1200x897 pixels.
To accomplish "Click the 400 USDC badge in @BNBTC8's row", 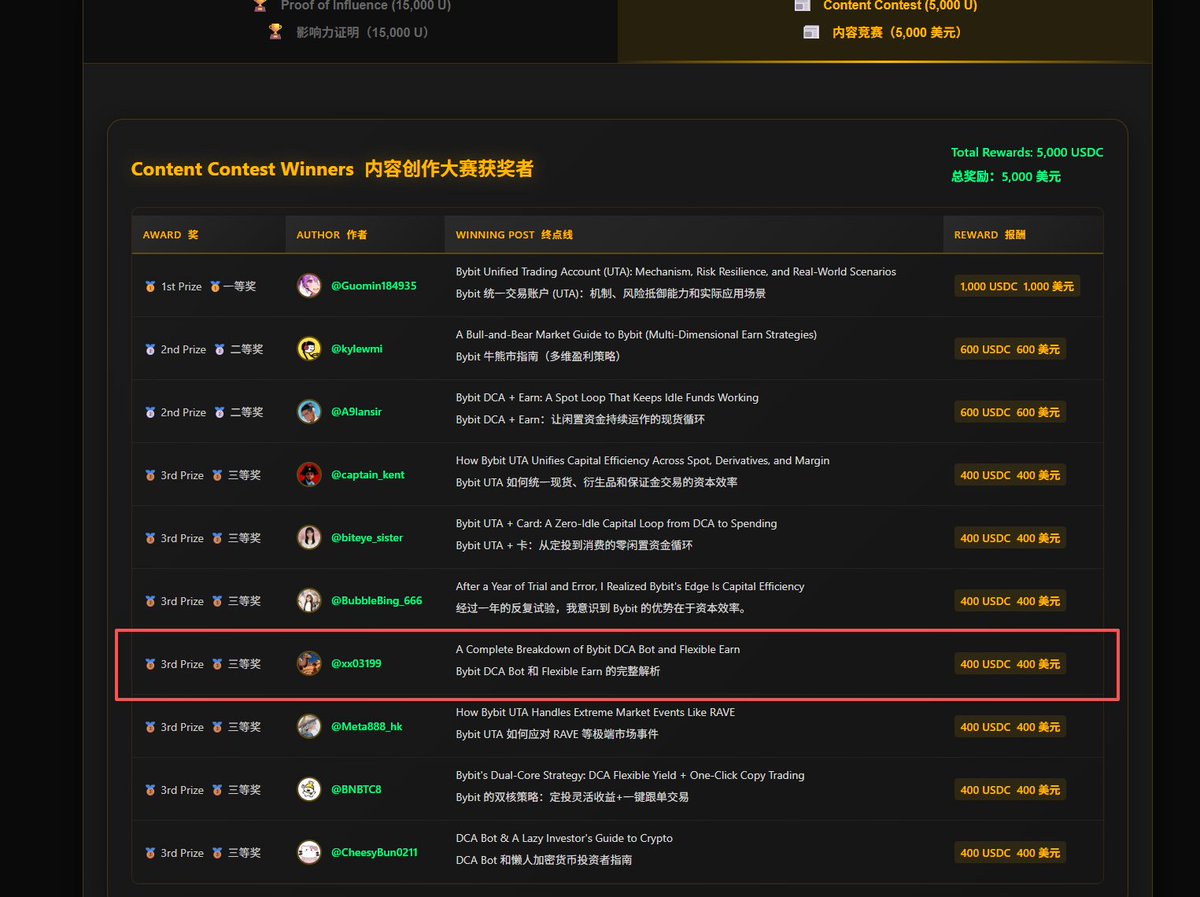I will (1010, 790).
